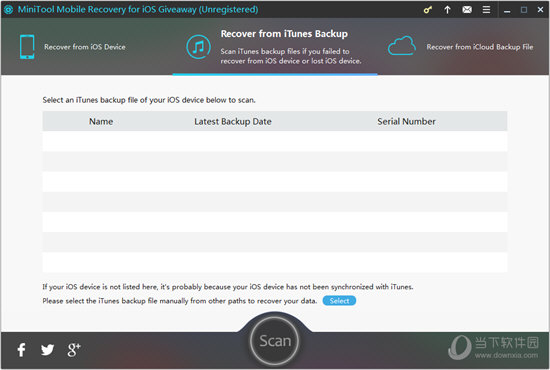Minimize the MiniTool window
Screen dimensions: 550x370
tap(507, 10)
